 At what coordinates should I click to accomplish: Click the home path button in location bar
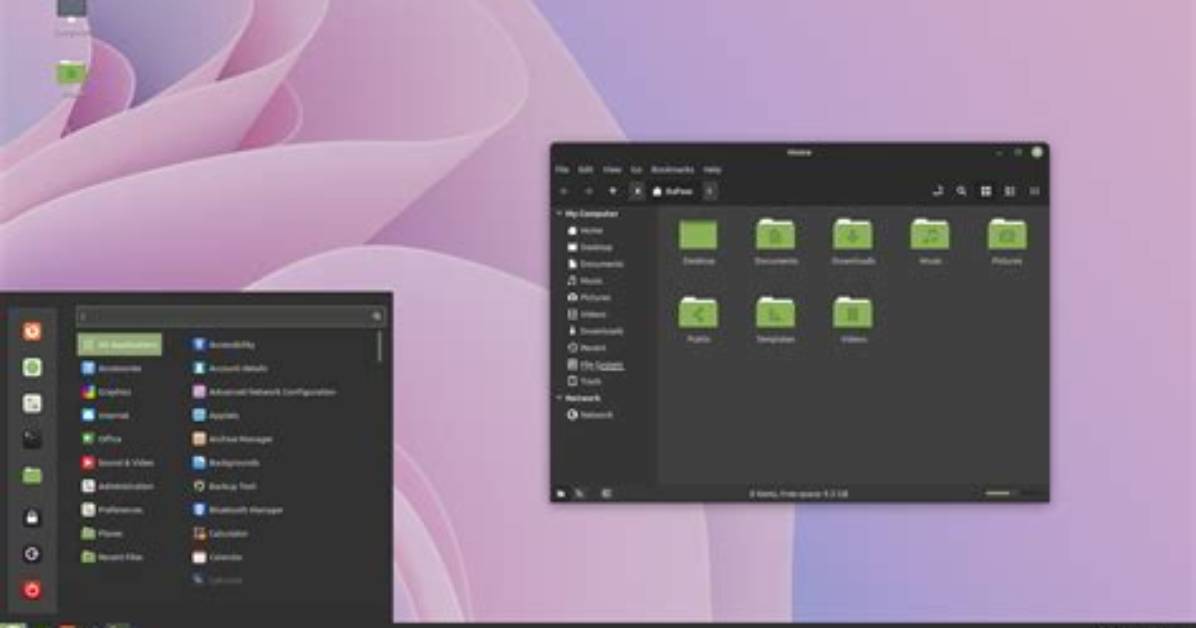pyautogui.click(x=674, y=192)
